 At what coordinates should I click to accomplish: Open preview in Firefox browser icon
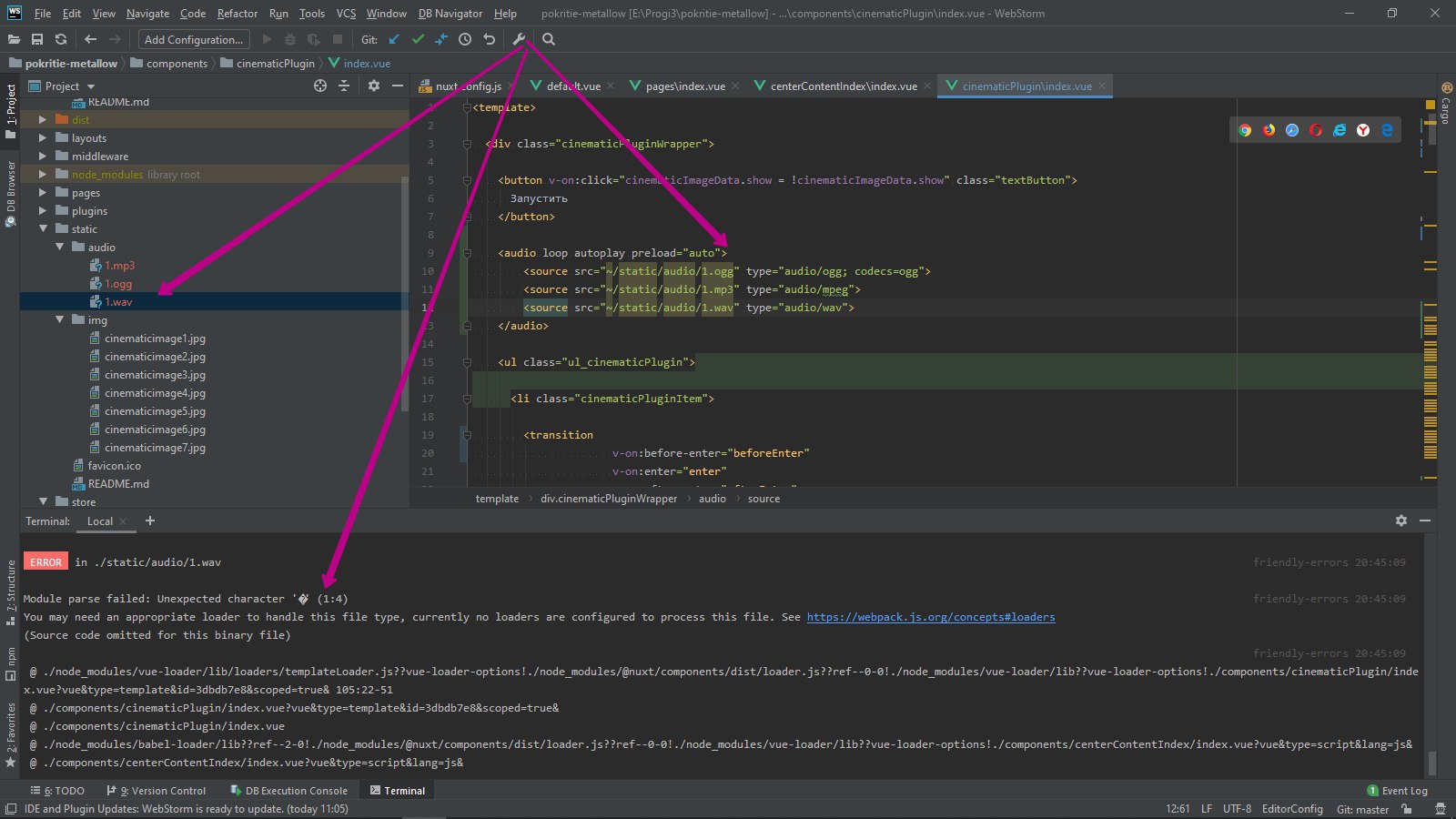pos(1269,130)
